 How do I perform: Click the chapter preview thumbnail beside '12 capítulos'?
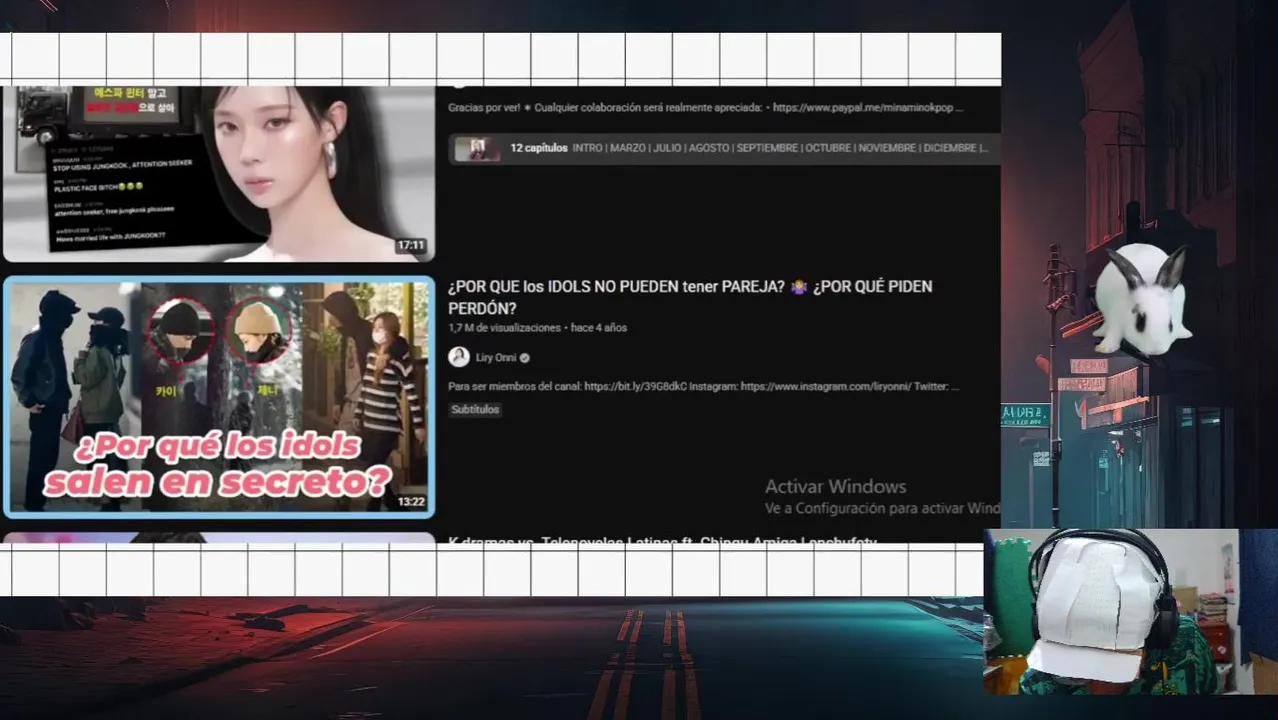[478, 148]
